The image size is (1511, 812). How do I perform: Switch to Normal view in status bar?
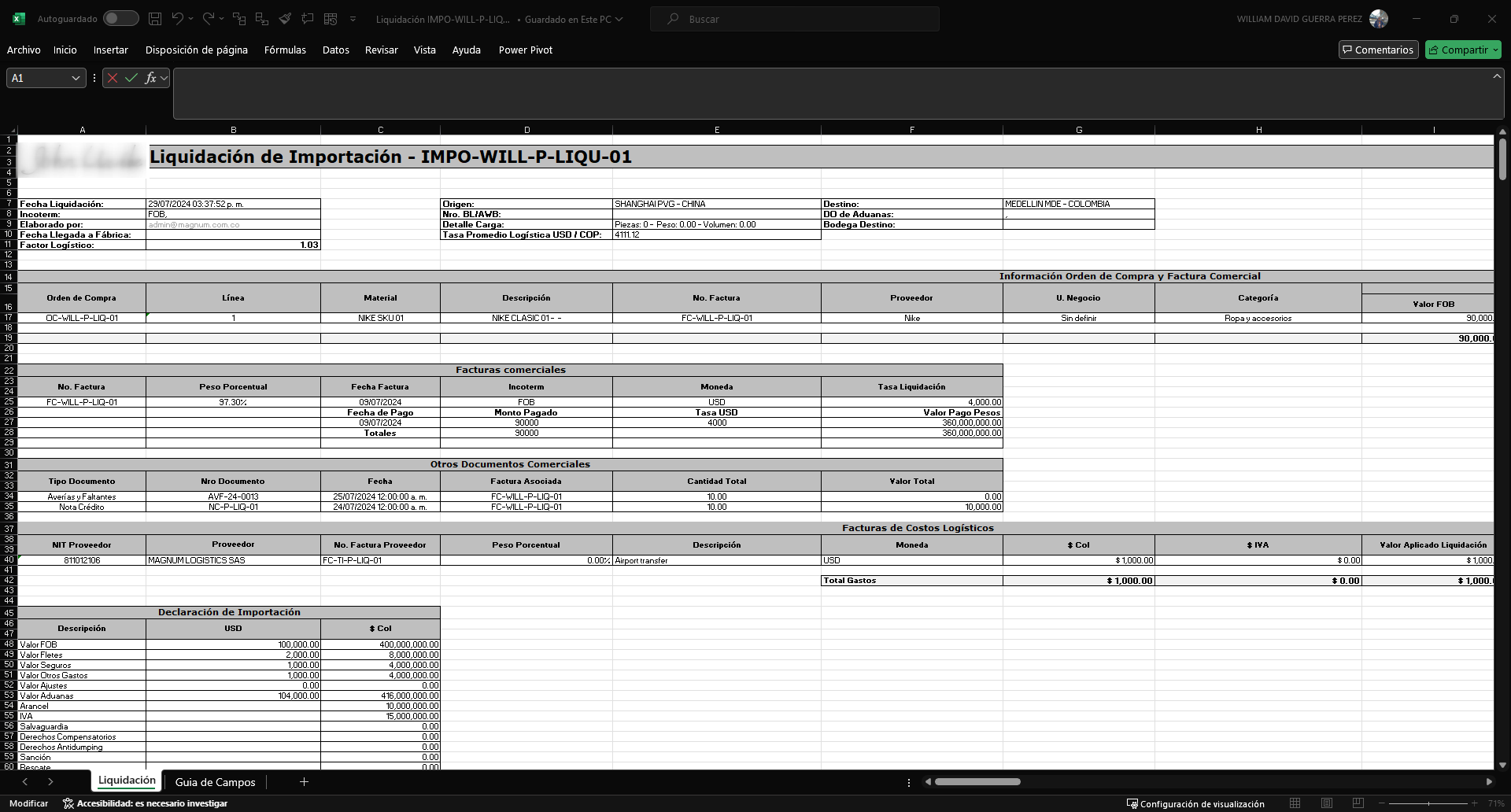[x=1295, y=803]
